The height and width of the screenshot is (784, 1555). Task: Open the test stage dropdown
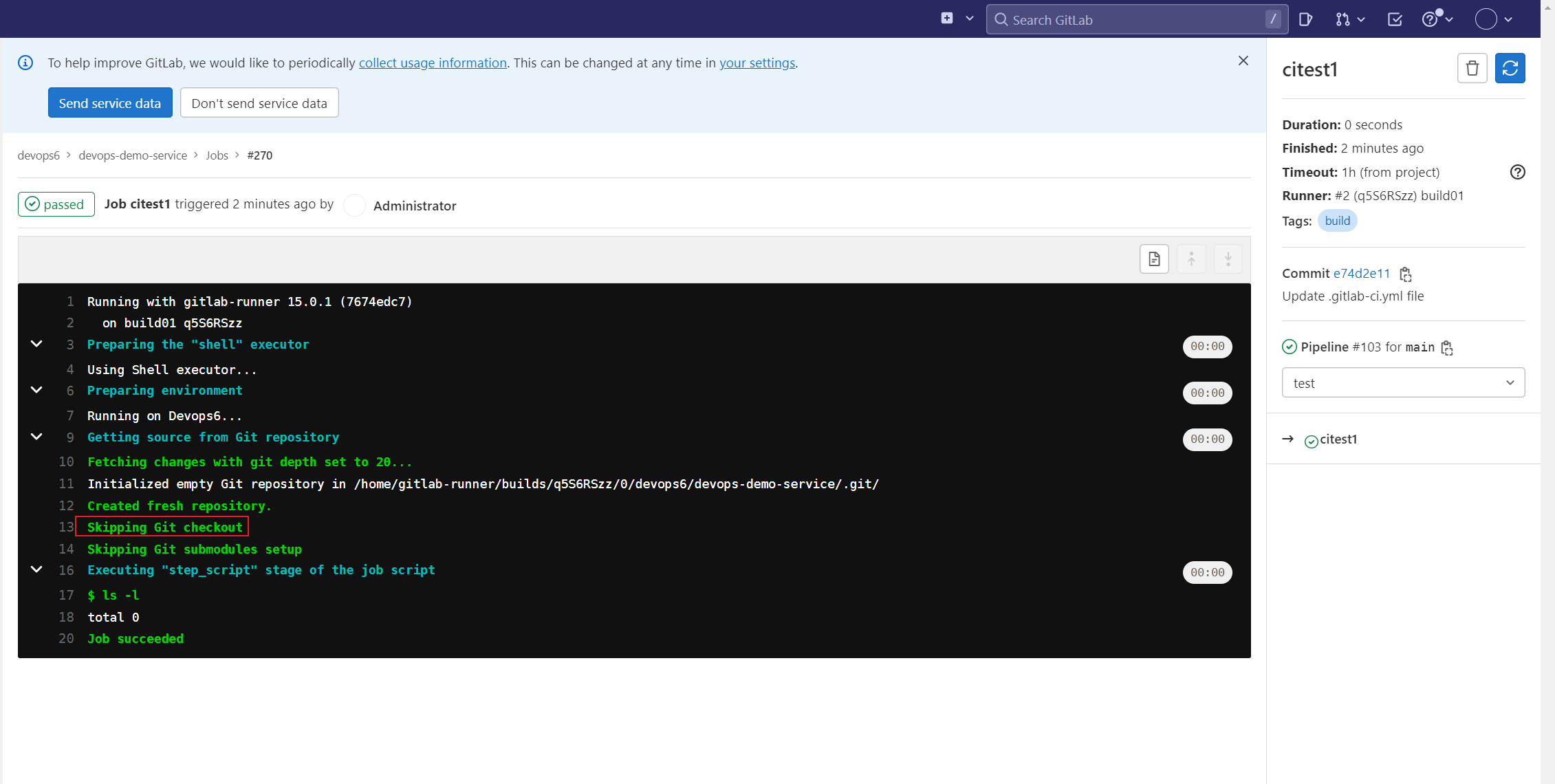pos(1403,382)
